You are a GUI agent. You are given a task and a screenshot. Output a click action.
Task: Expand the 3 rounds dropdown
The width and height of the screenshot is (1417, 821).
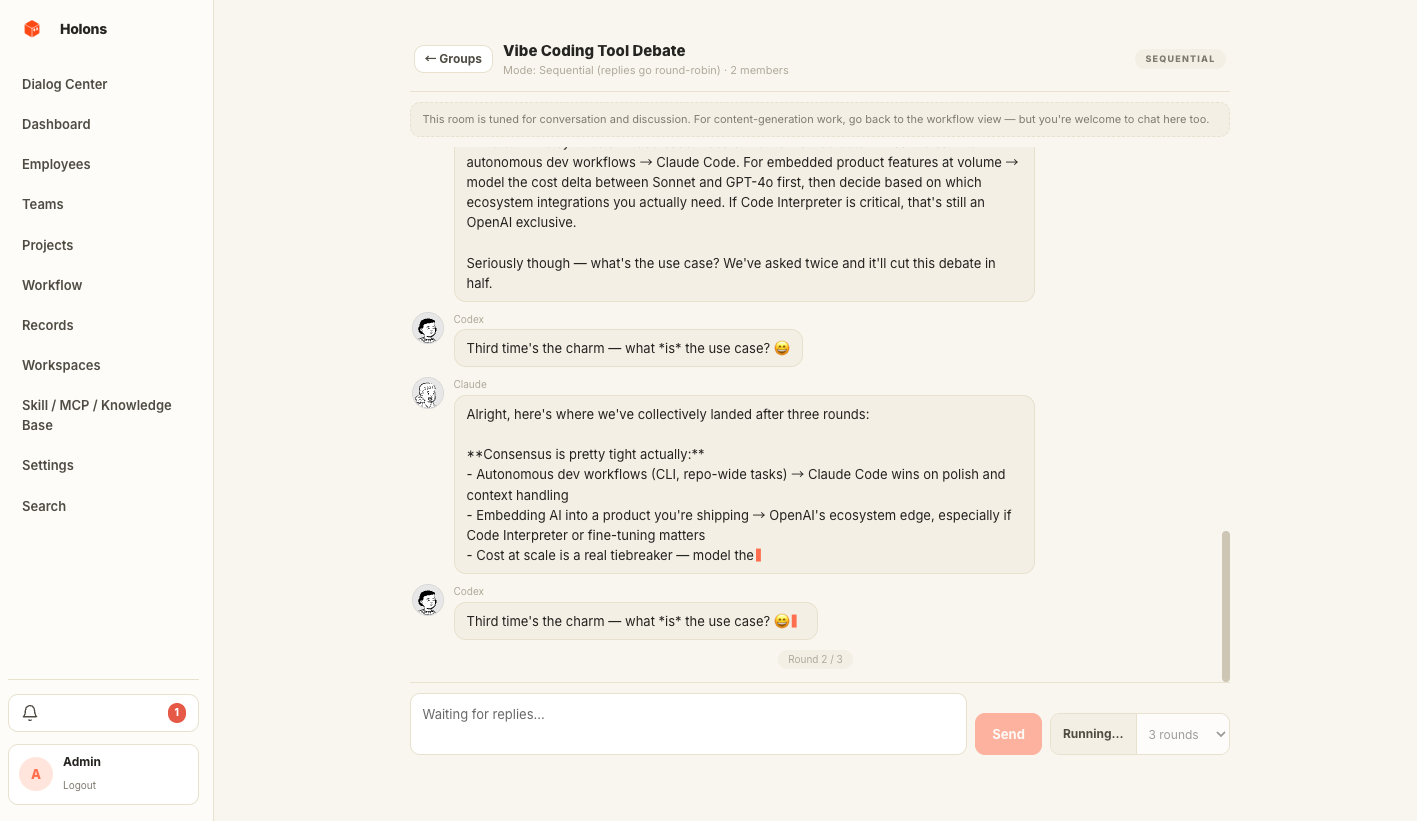[x=1183, y=734]
